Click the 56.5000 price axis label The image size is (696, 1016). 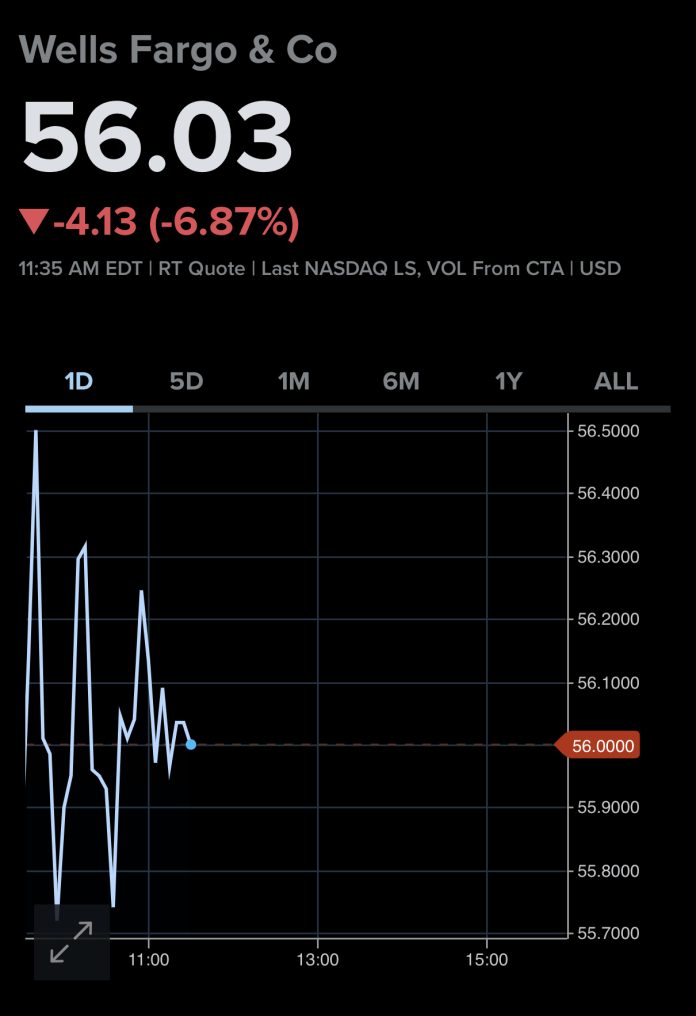pos(607,431)
